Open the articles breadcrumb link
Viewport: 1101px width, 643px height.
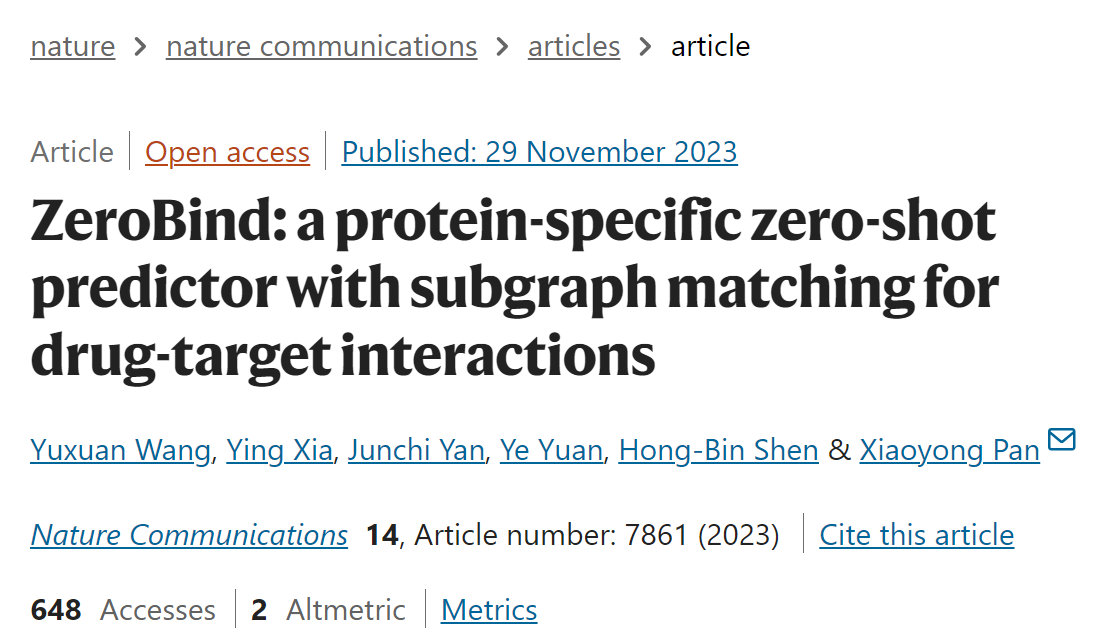[x=574, y=47]
